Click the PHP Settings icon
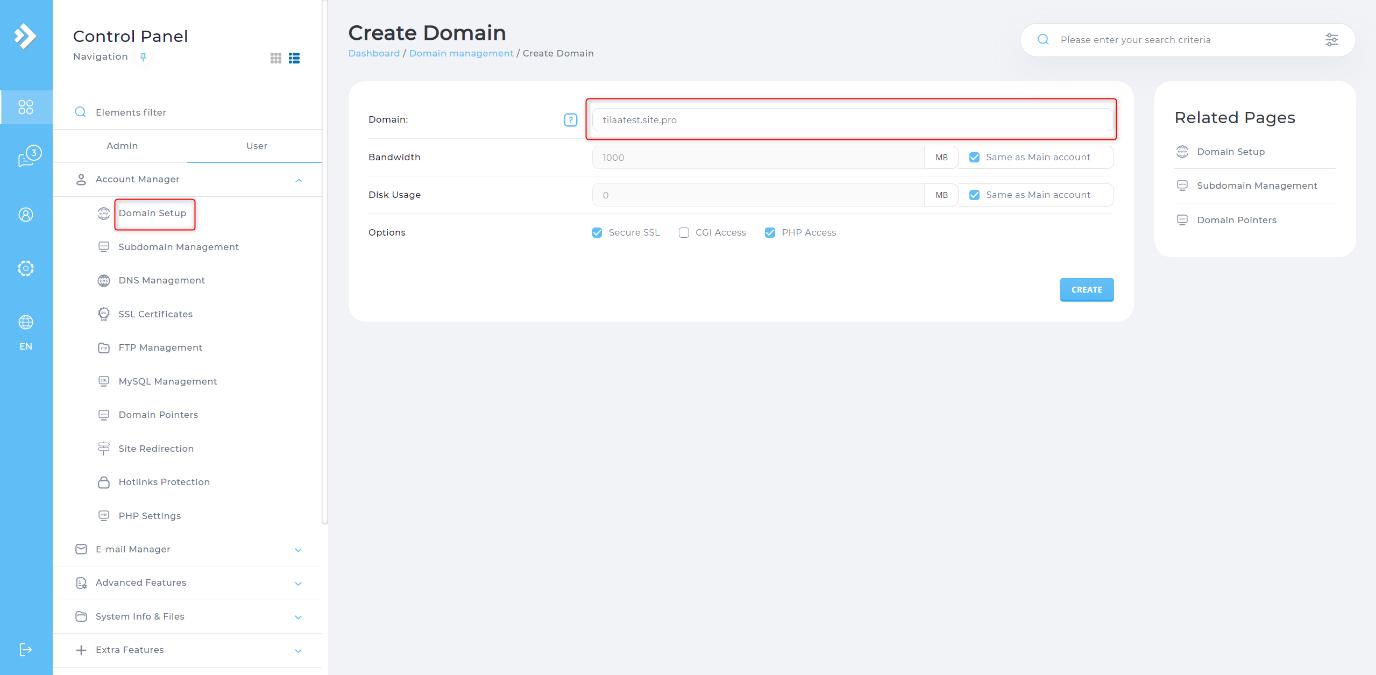Viewport: 1376px width, 675px height. coord(103,516)
